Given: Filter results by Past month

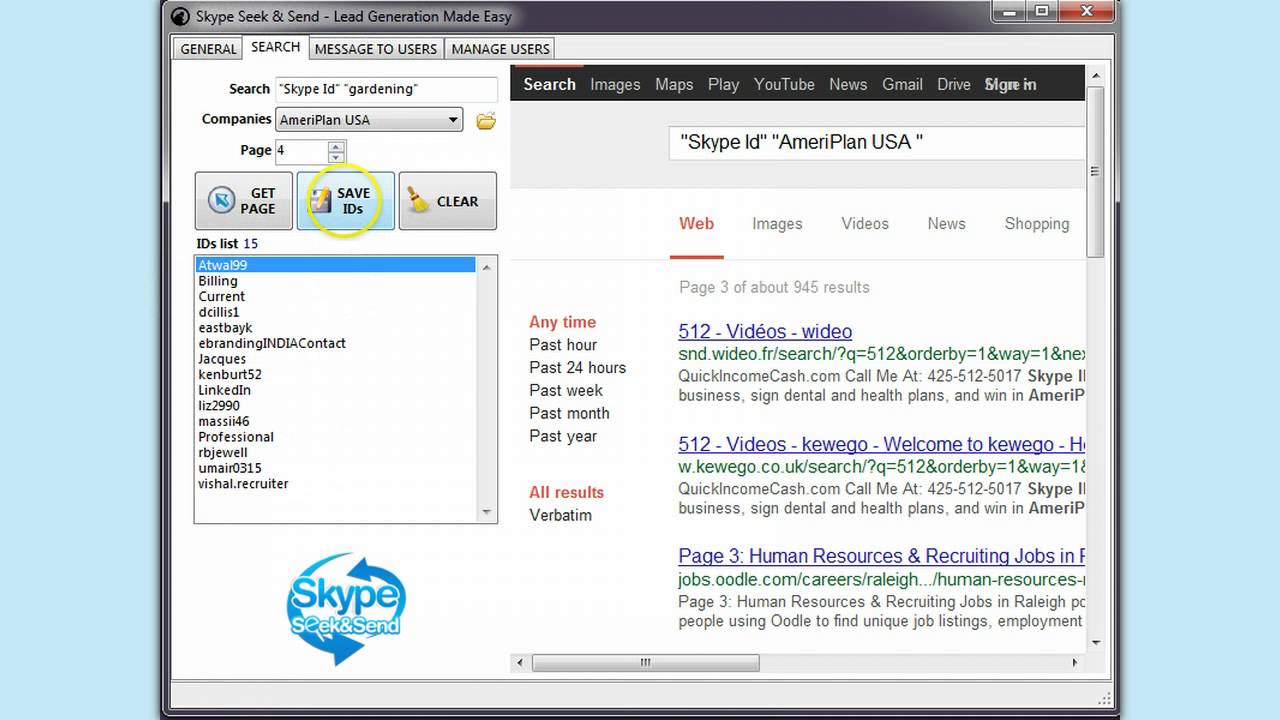Looking at the screenshot, I should 569,413.
